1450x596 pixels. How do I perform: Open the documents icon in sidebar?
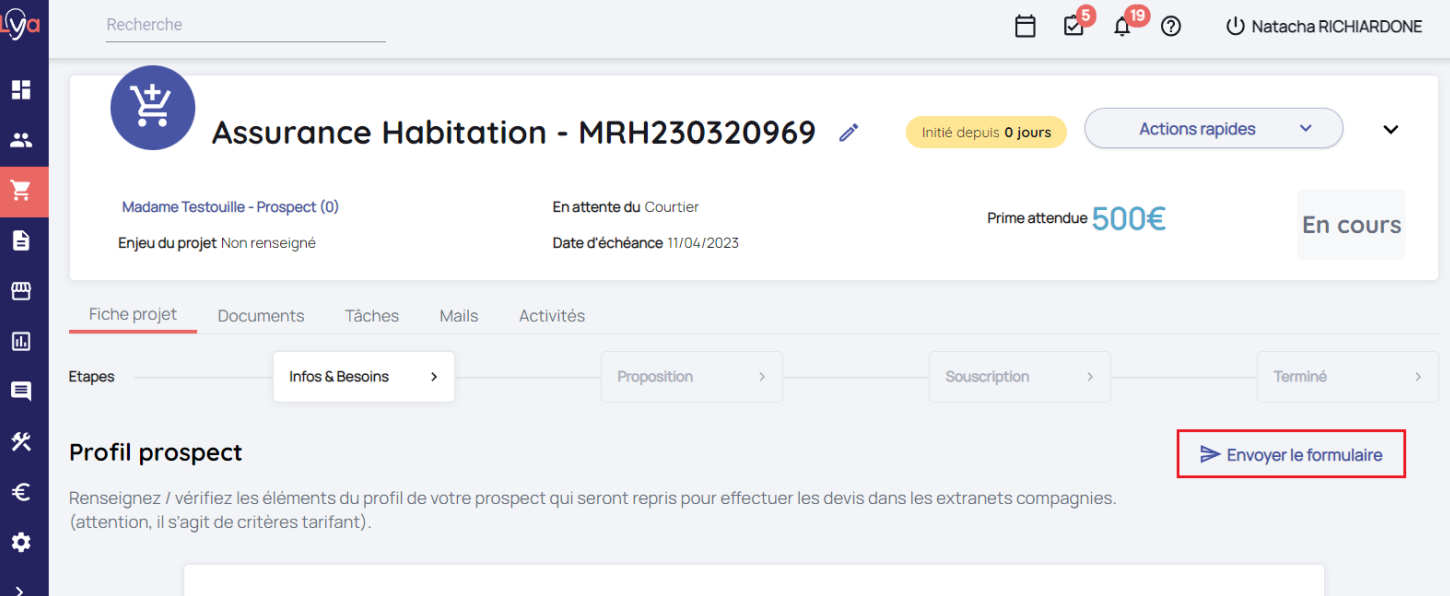(x=21, y=240)
